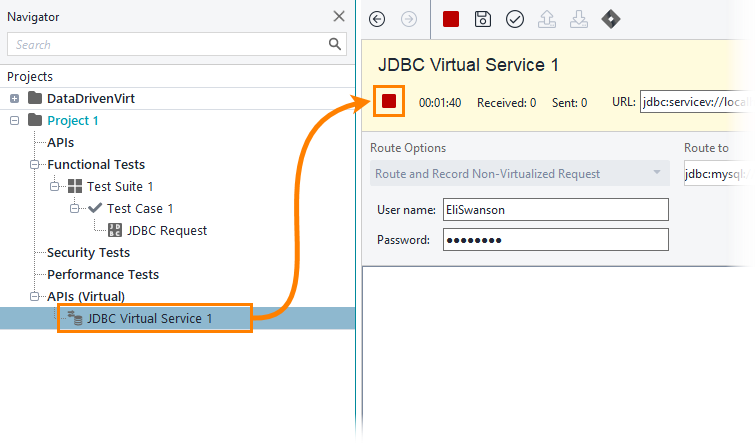Click the Route Options label
The image size is (756, 444).
(408, 148)
